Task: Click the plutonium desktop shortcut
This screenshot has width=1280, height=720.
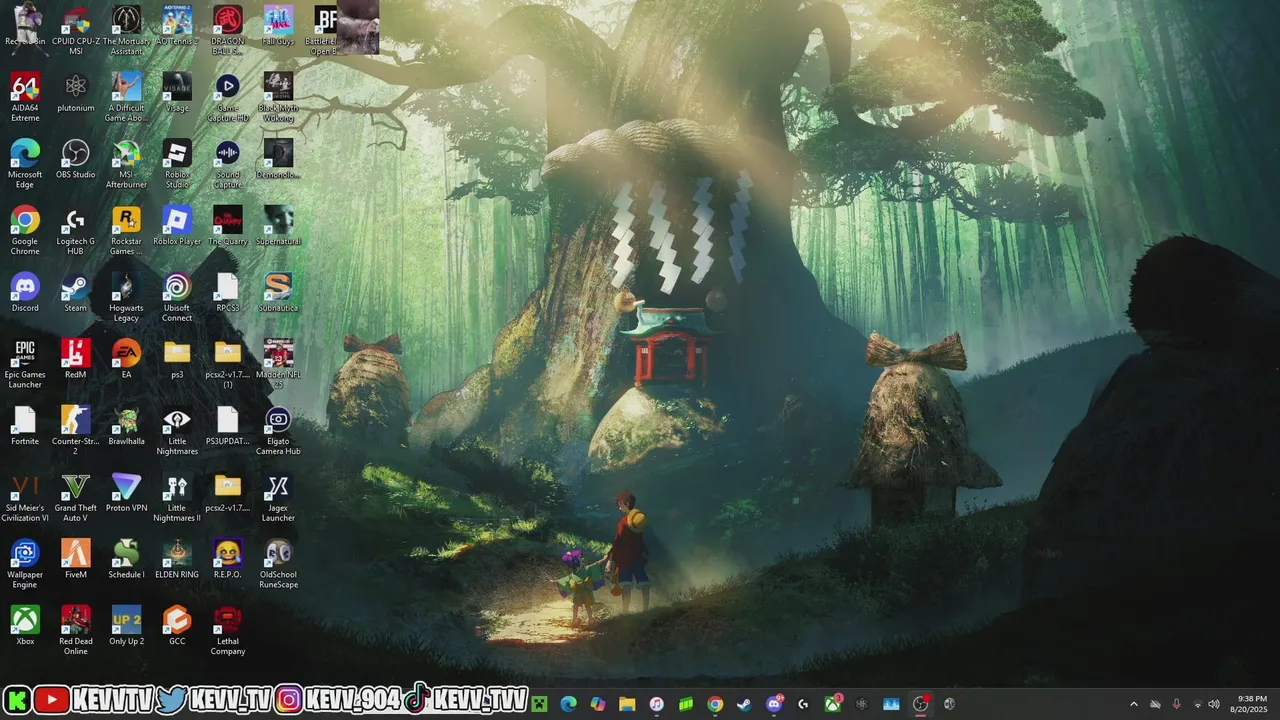Action: 76,93
